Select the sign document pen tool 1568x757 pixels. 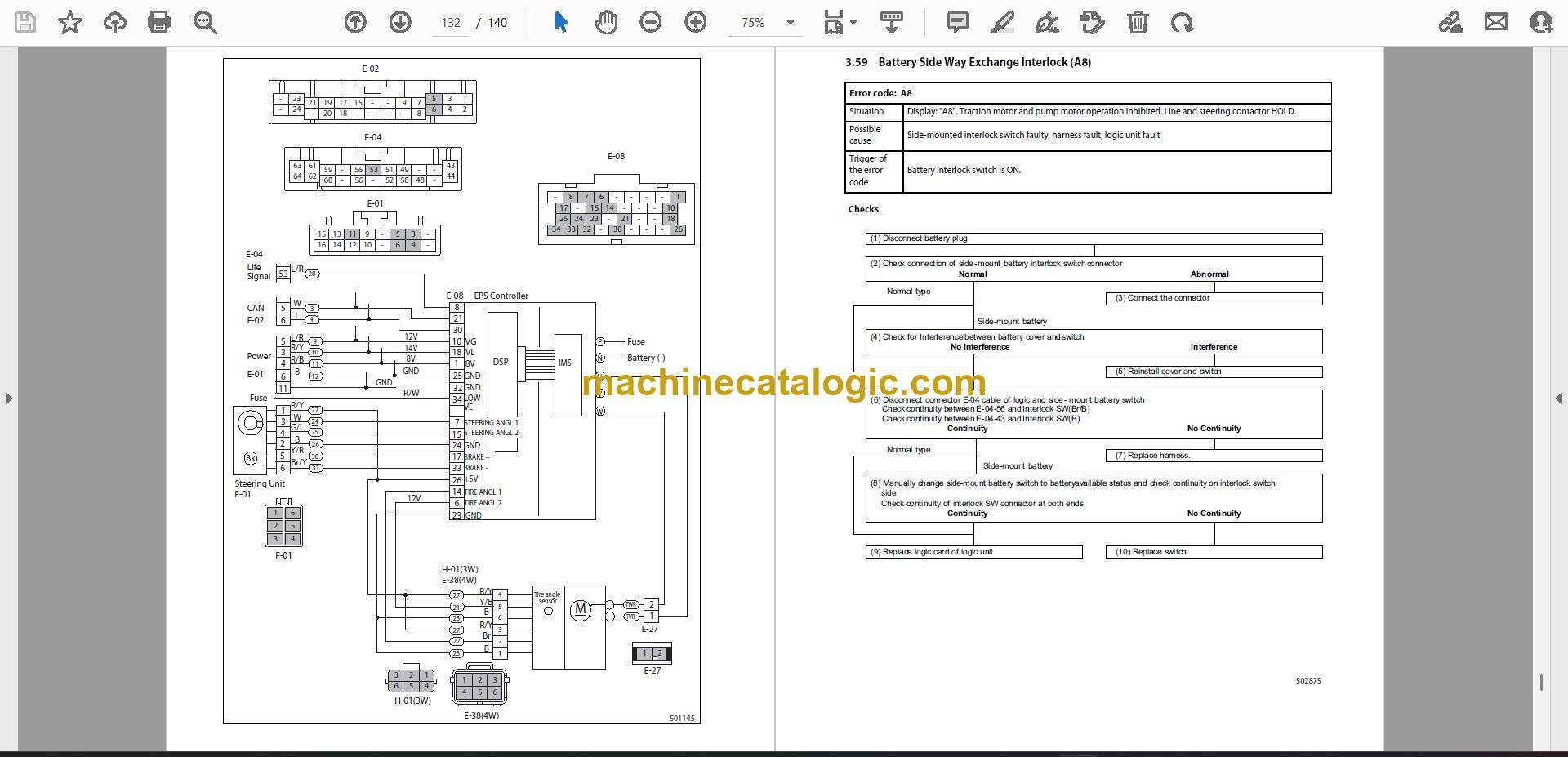click(x=1047, y=22)
